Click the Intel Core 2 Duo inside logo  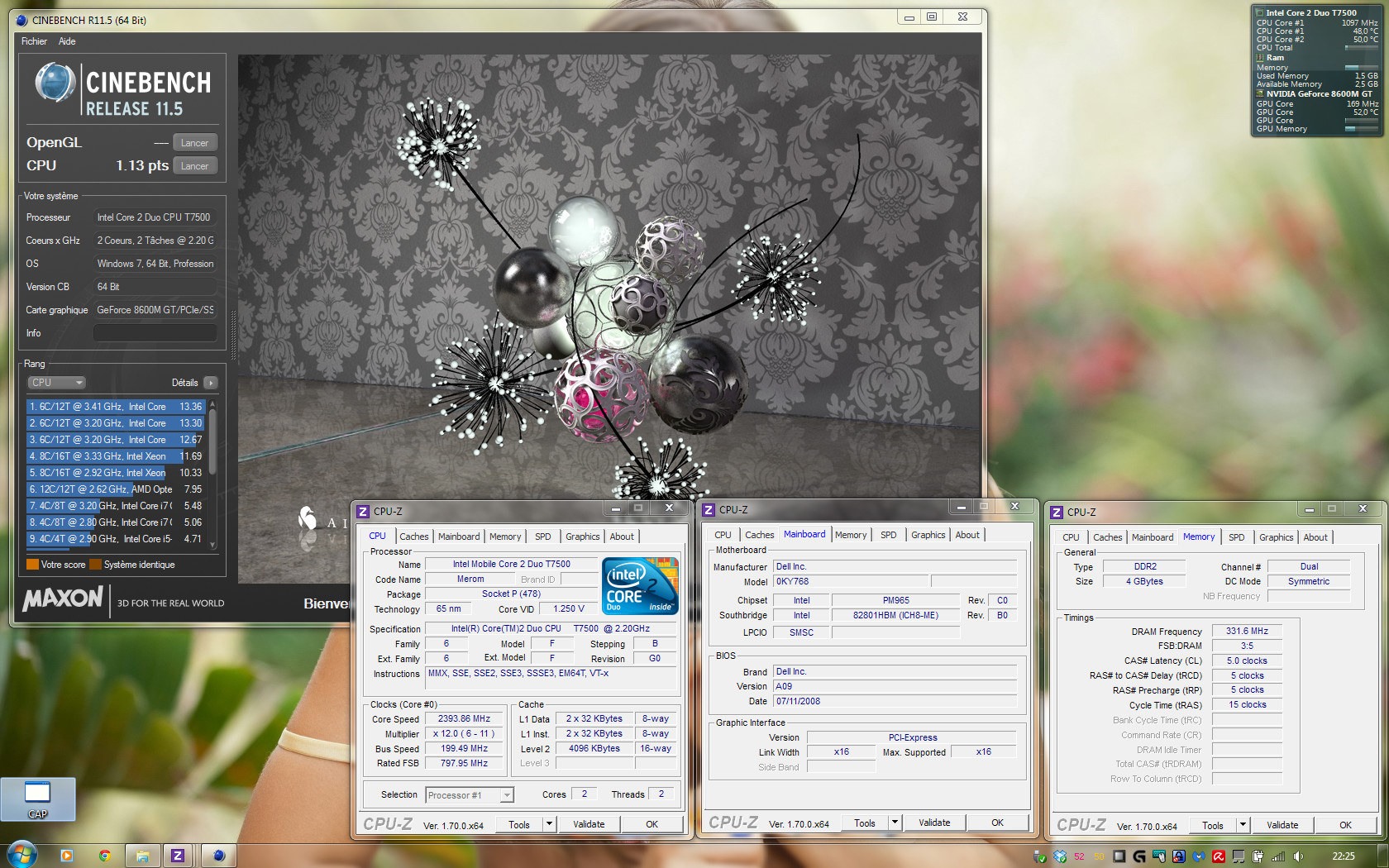641,586
